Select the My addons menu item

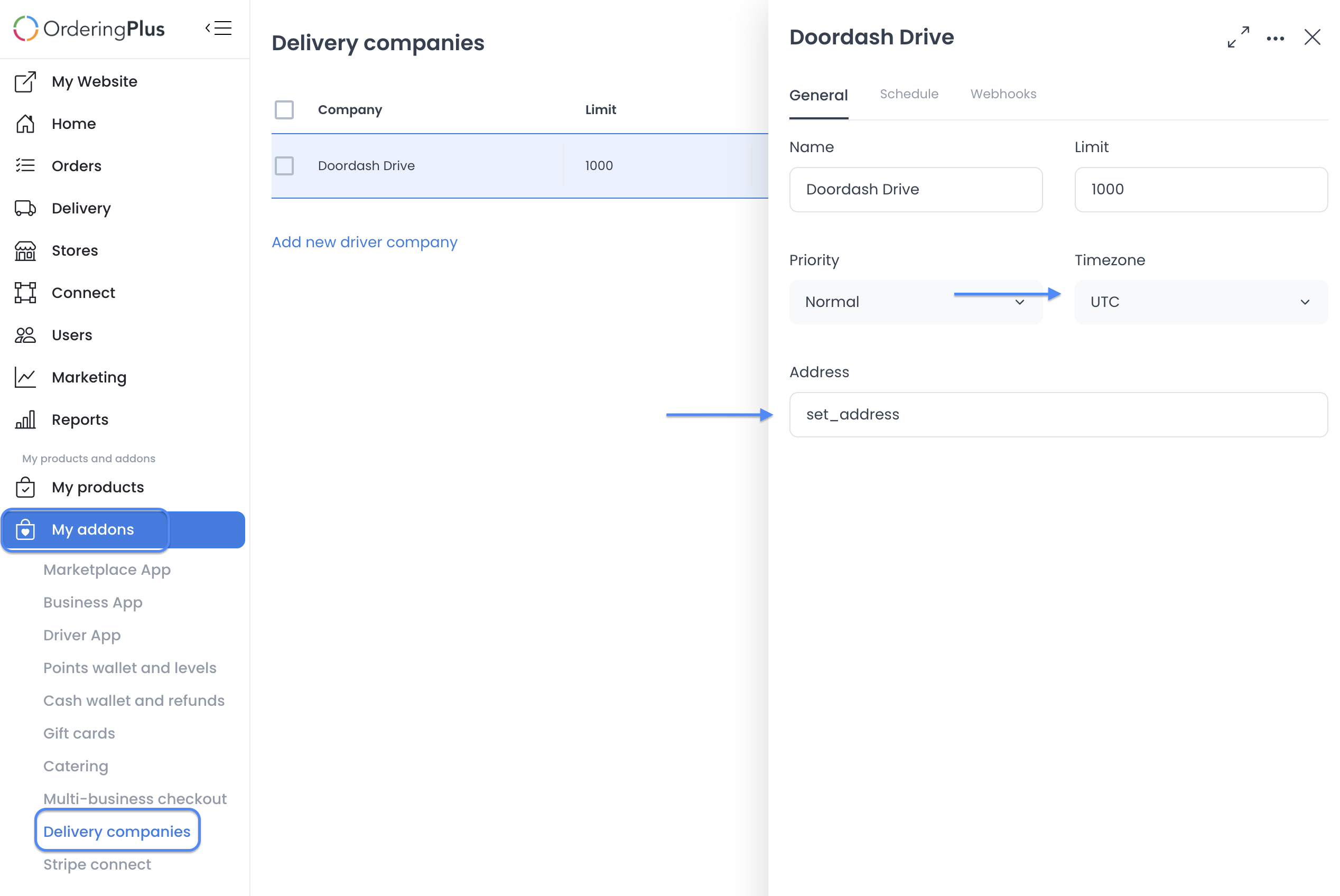(124, 530)
